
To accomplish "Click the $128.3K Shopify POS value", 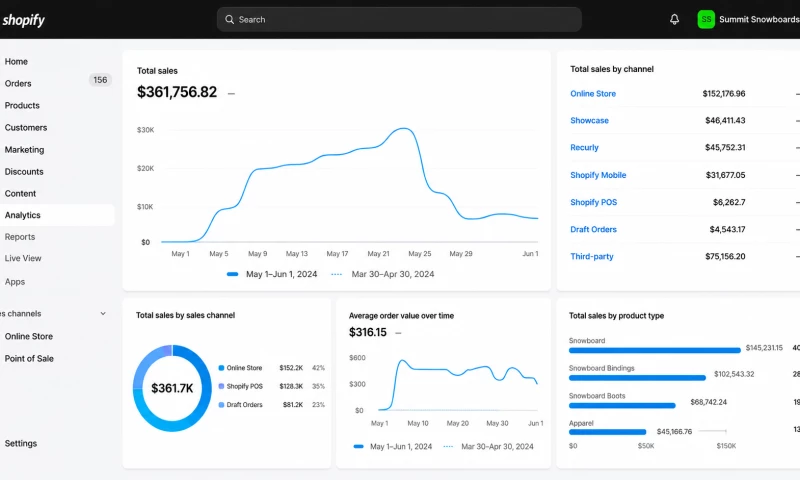I will pyautogui.click(x=291, y=386).
